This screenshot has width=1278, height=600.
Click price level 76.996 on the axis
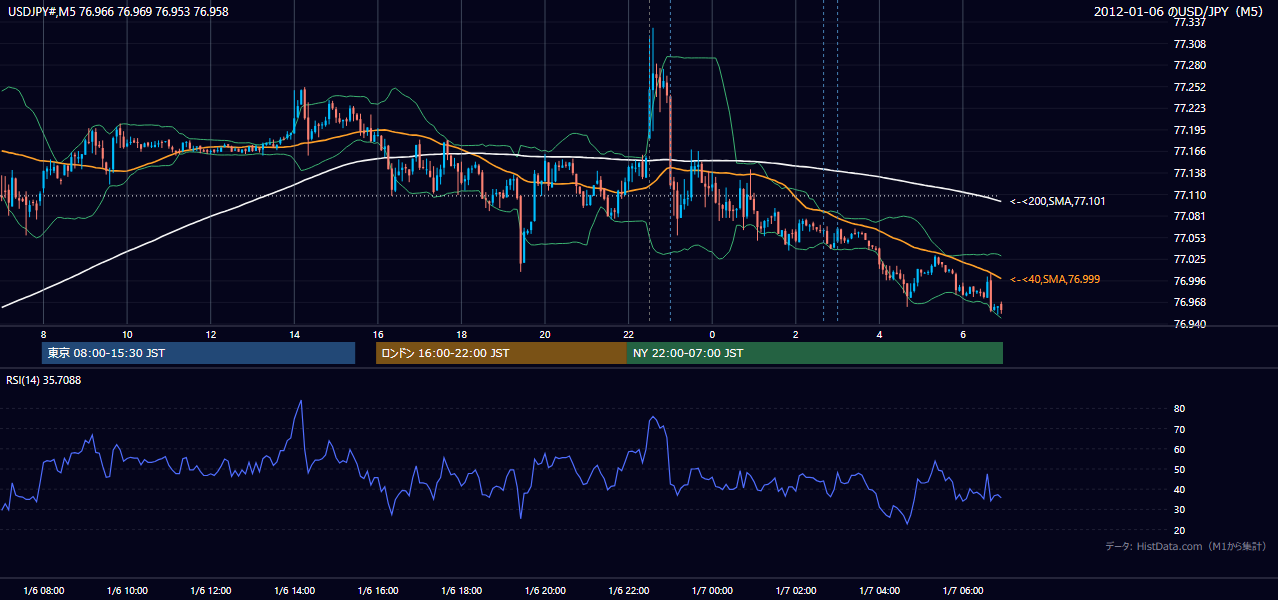(x=1189, y=281)
